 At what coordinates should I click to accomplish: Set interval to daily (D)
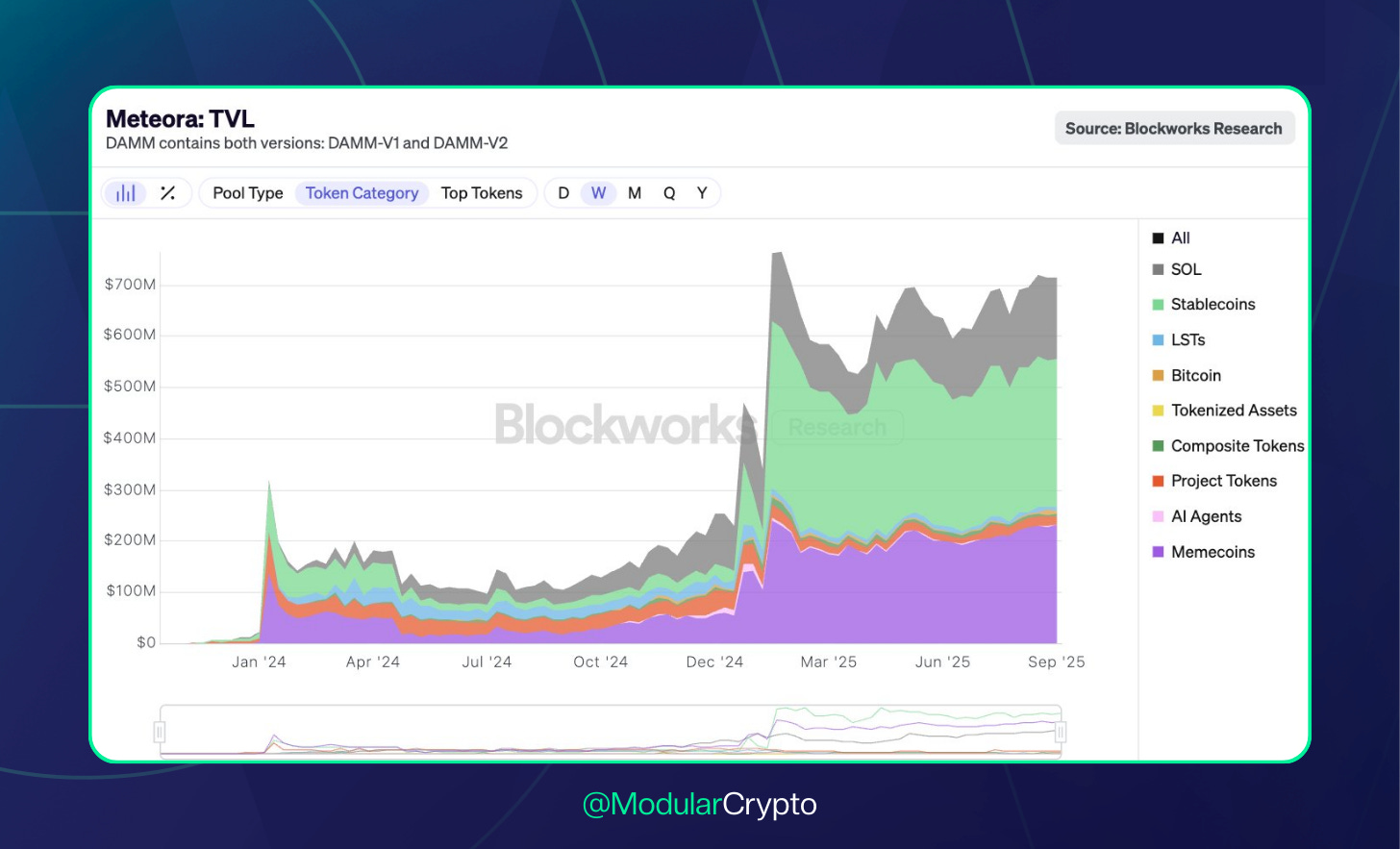[563, 193]
